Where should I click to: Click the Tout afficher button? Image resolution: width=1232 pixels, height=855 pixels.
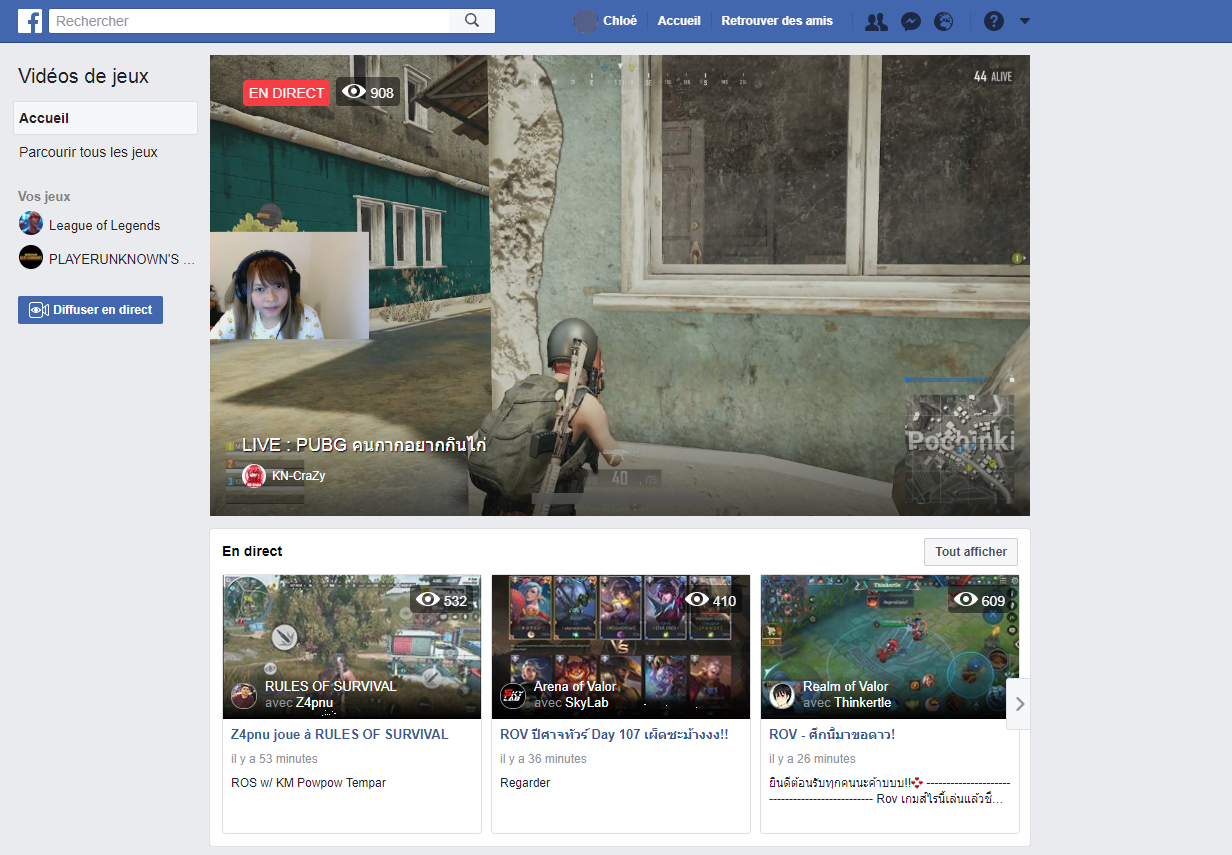tap(970, 552)
